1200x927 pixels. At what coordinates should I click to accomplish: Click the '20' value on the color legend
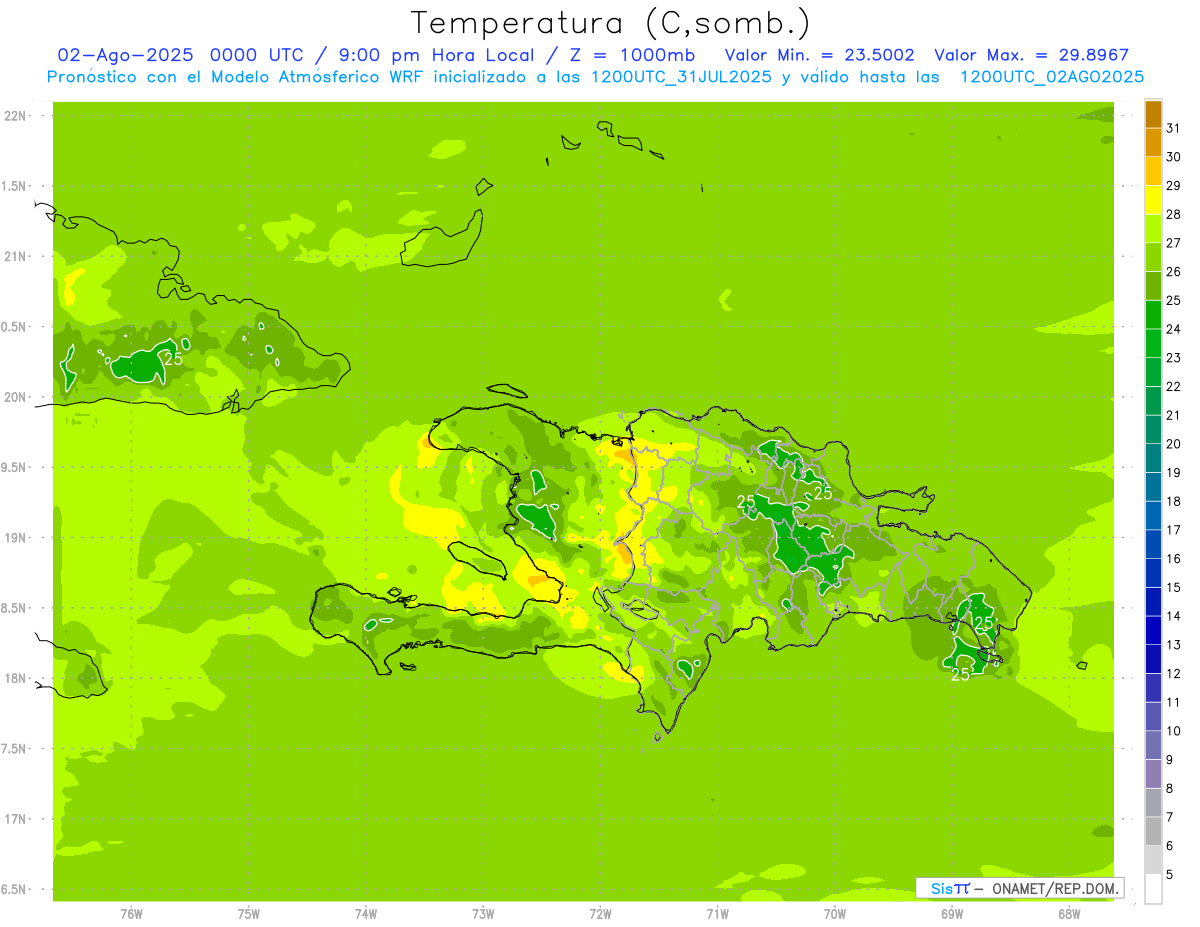click(x=1173, y=443)
